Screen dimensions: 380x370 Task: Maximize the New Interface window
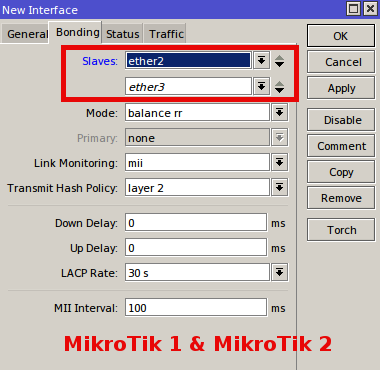pyautogui.click(x=353, y=9)
